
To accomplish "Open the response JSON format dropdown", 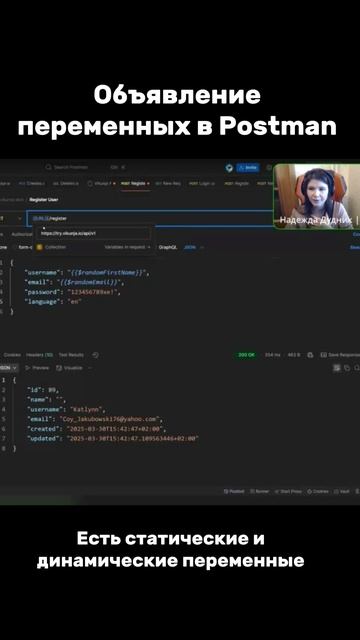I will click(x=9, y=368).
